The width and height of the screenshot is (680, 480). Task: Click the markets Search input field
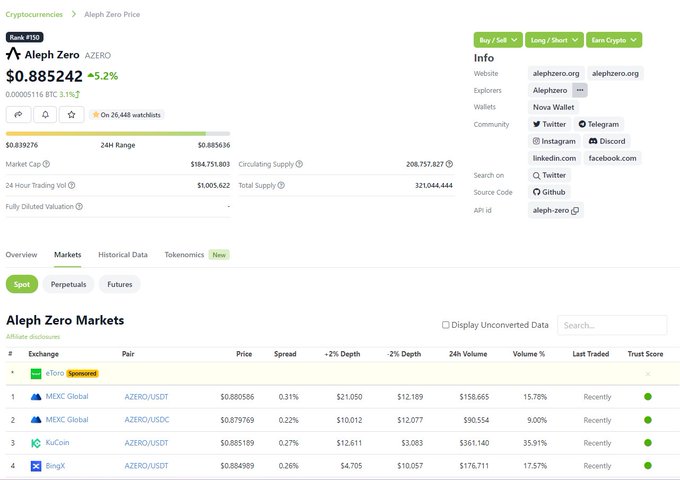click(612, 325)
